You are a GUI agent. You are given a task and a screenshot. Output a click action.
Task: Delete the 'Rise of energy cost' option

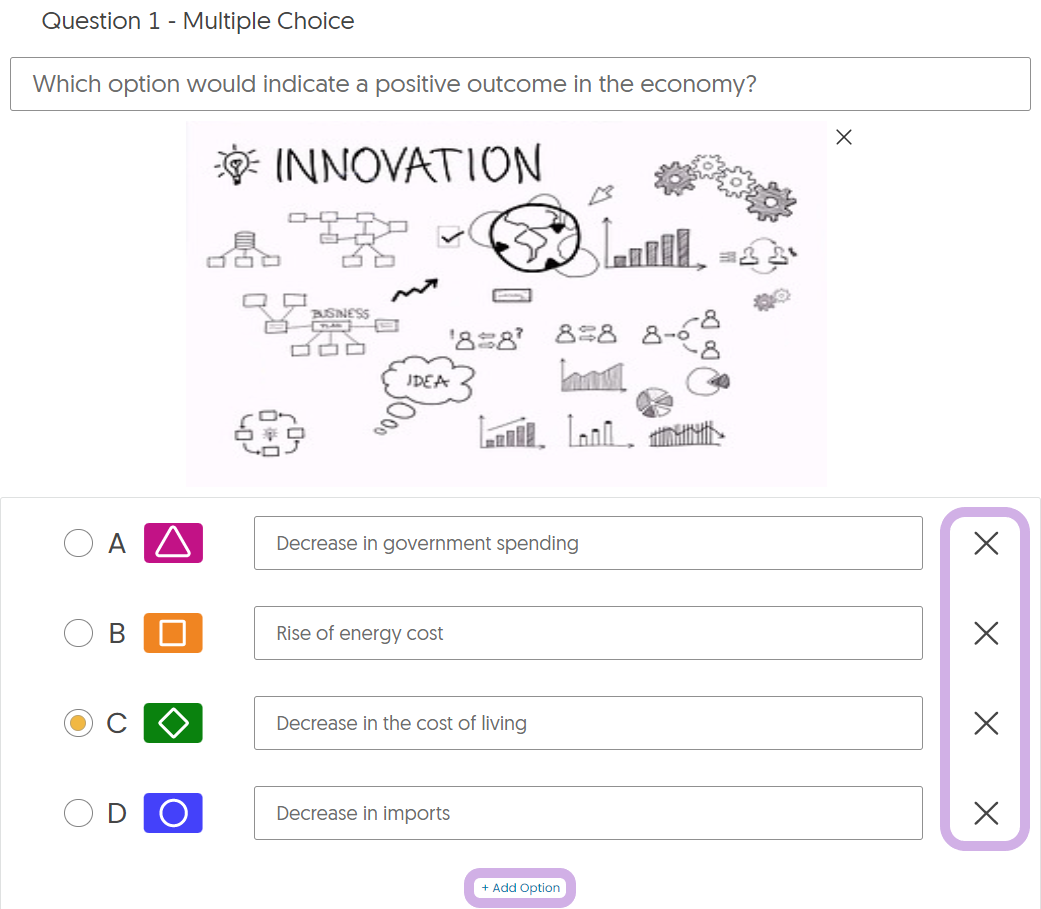tap(986, 633)
